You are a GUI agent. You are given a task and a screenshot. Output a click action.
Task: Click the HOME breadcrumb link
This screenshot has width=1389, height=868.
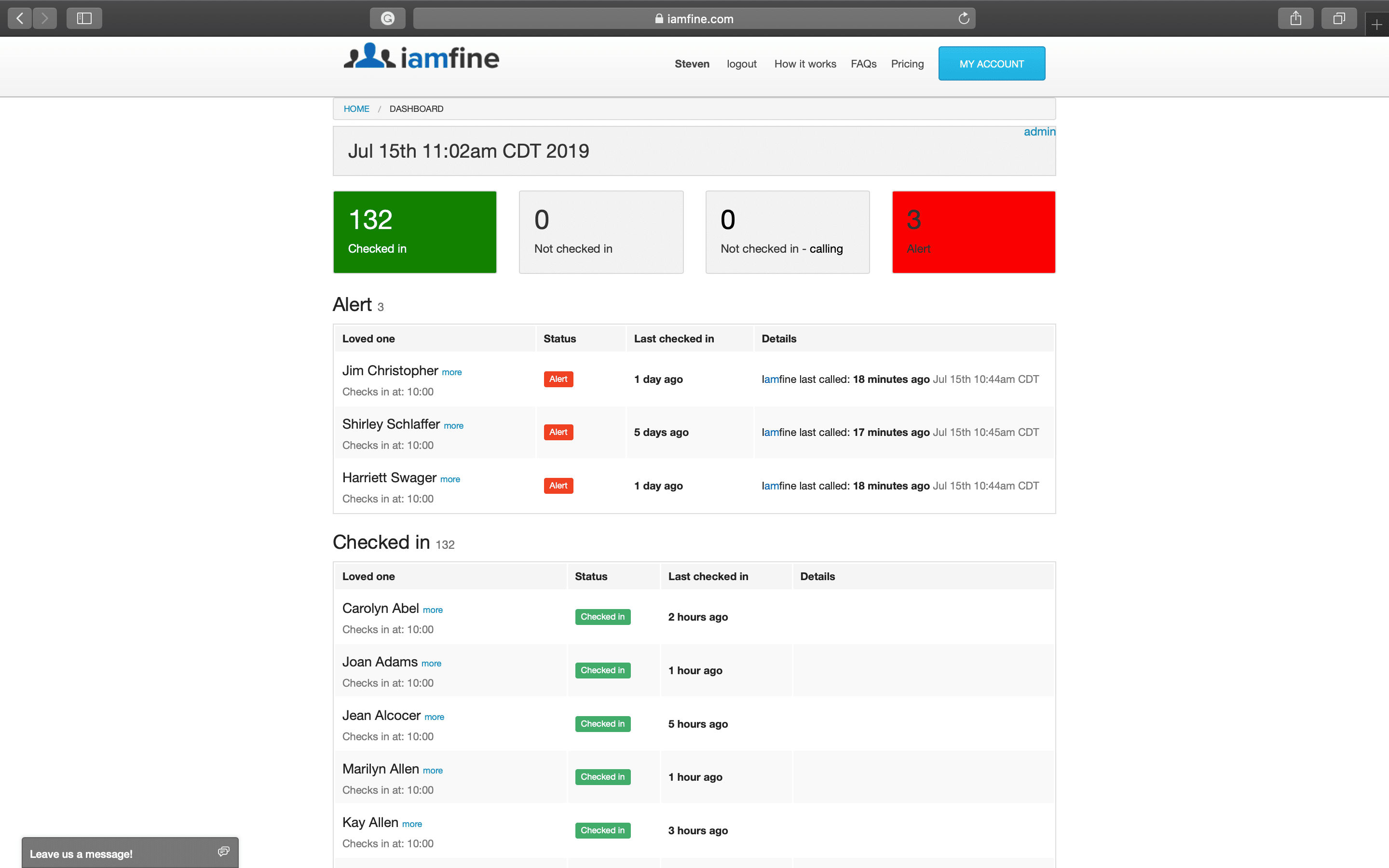tap(356, 108)
